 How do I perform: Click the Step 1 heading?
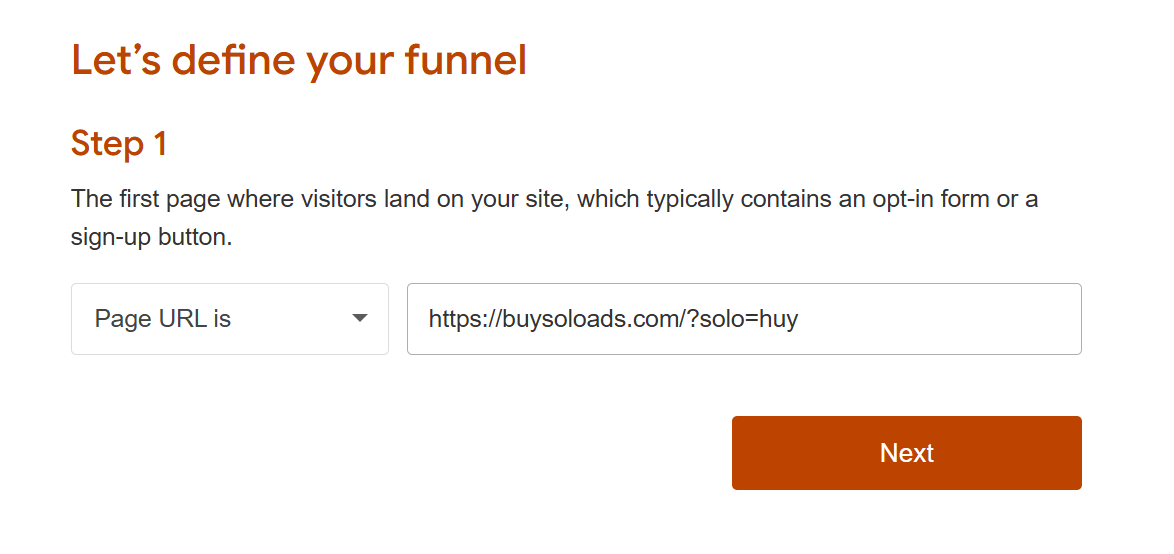coord(118,143)
